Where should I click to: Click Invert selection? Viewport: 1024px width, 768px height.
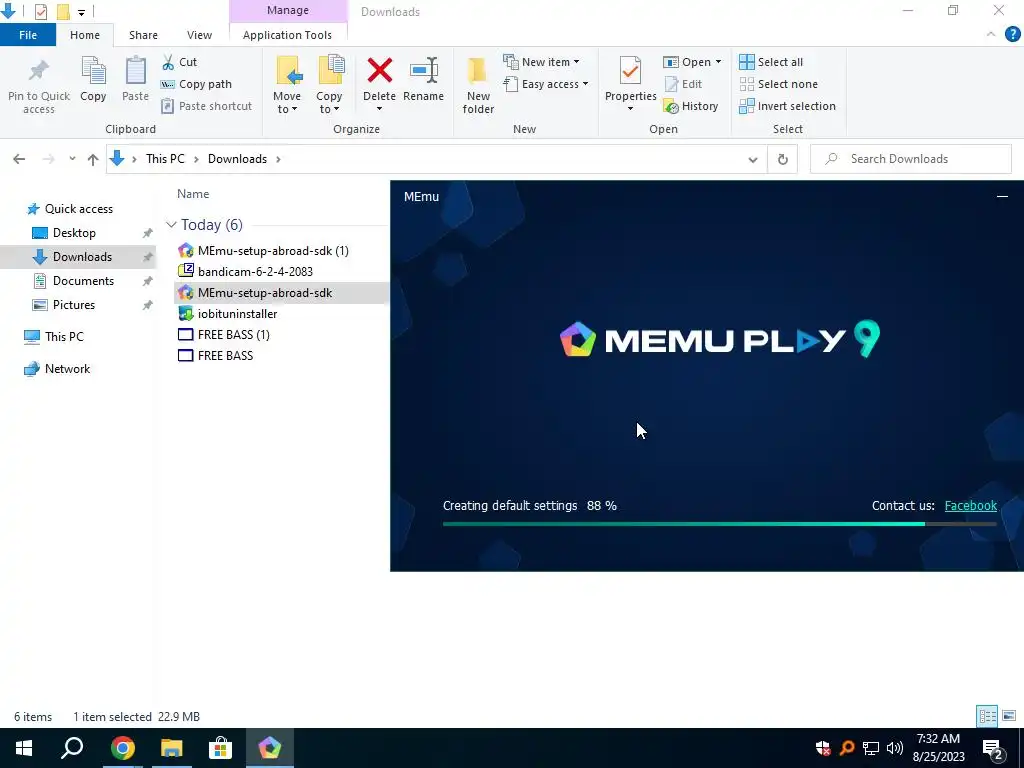pos(788,106)
